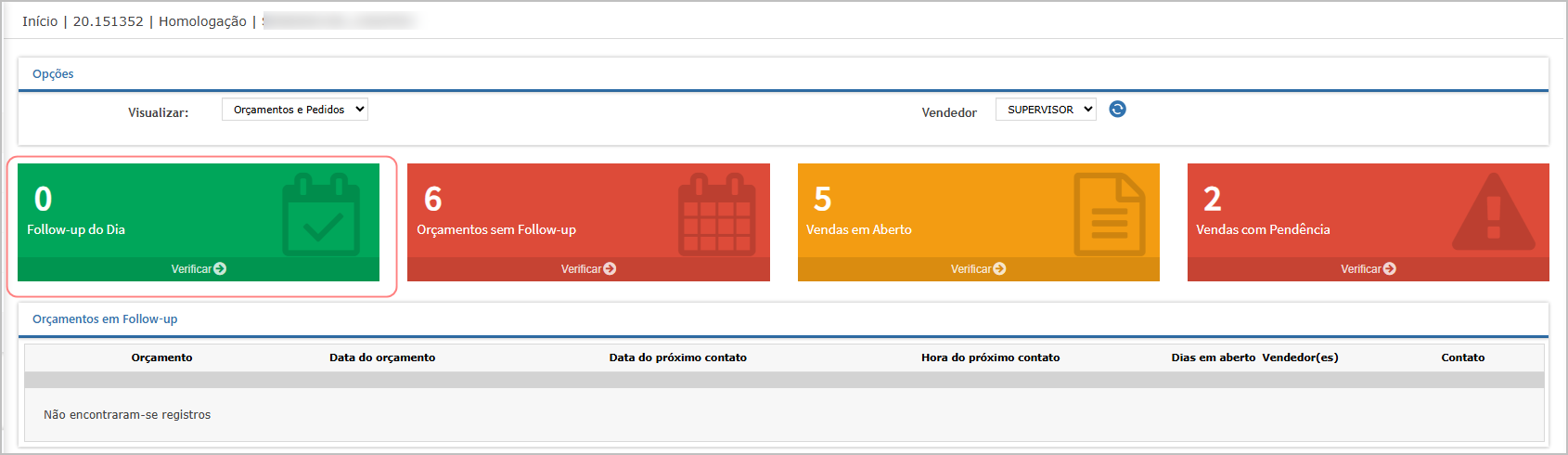Click the 'Vendedor' label in Opções

click(x=949, y=112)
